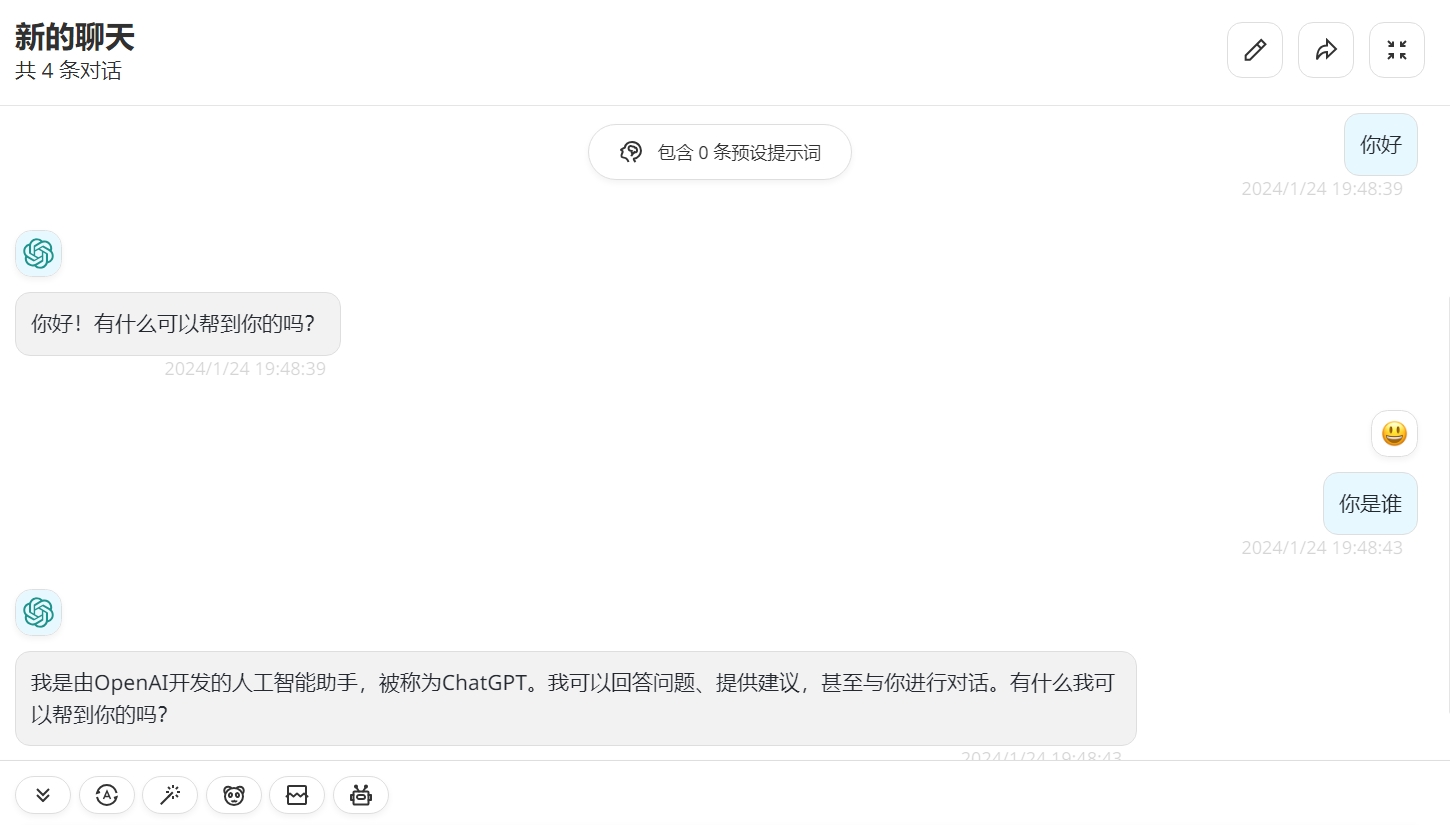This screenshot has width=1450, height=825.
Task: Click the exit fullscreen collapse icon
Action: pos(1397,50)
